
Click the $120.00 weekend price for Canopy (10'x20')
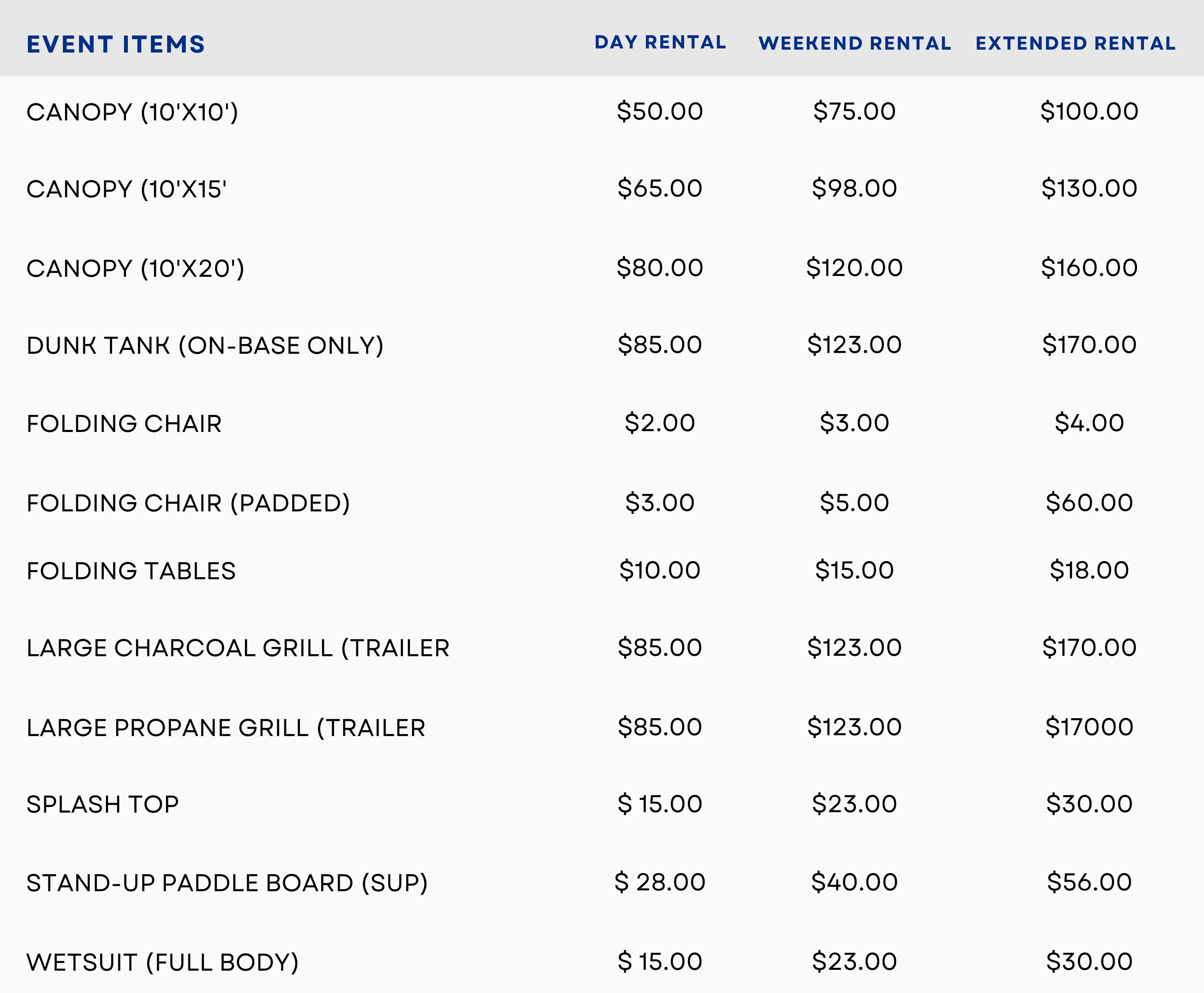[x=854, y=268]
